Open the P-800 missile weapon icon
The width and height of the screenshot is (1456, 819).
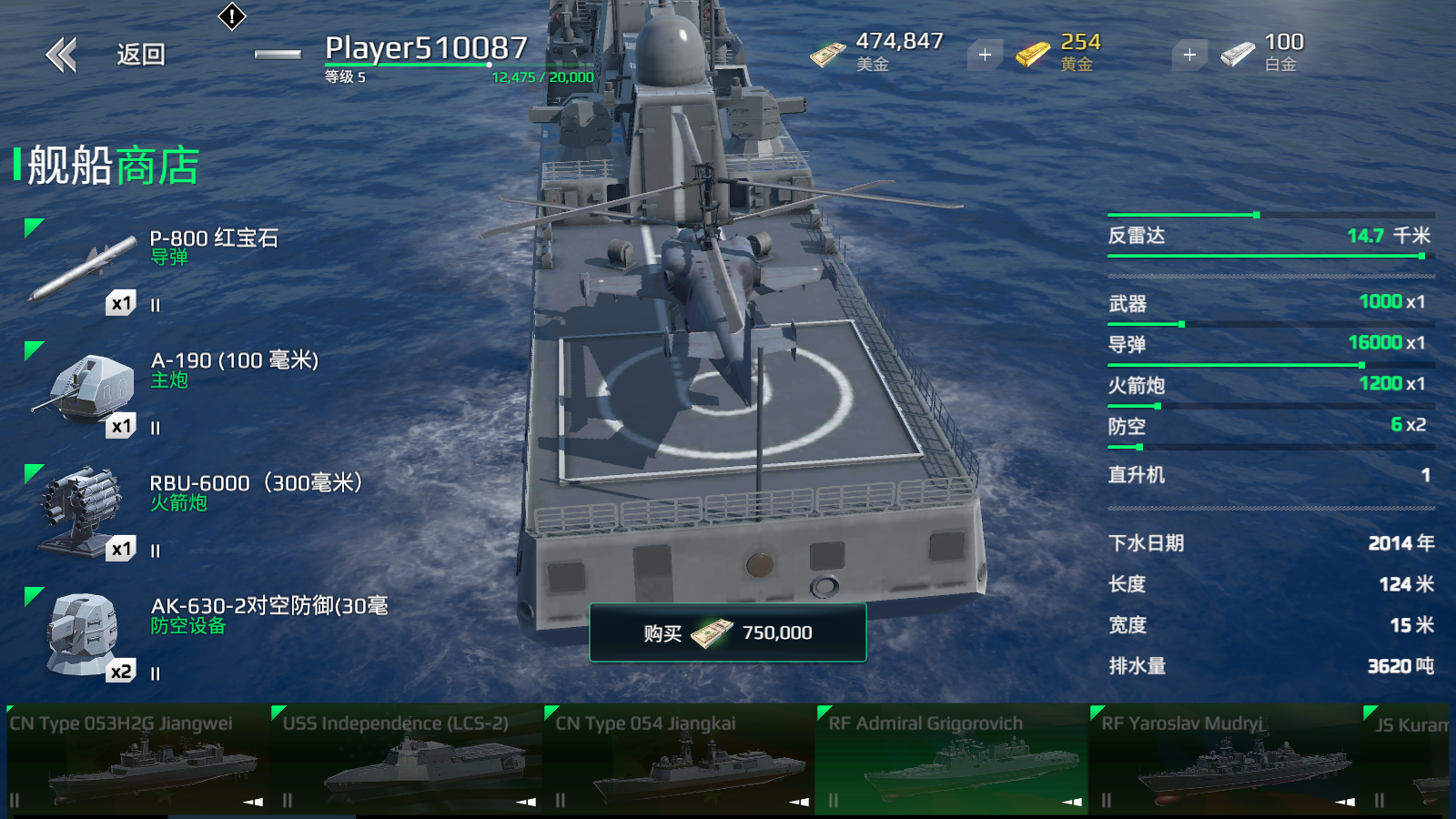click(83, 268)
